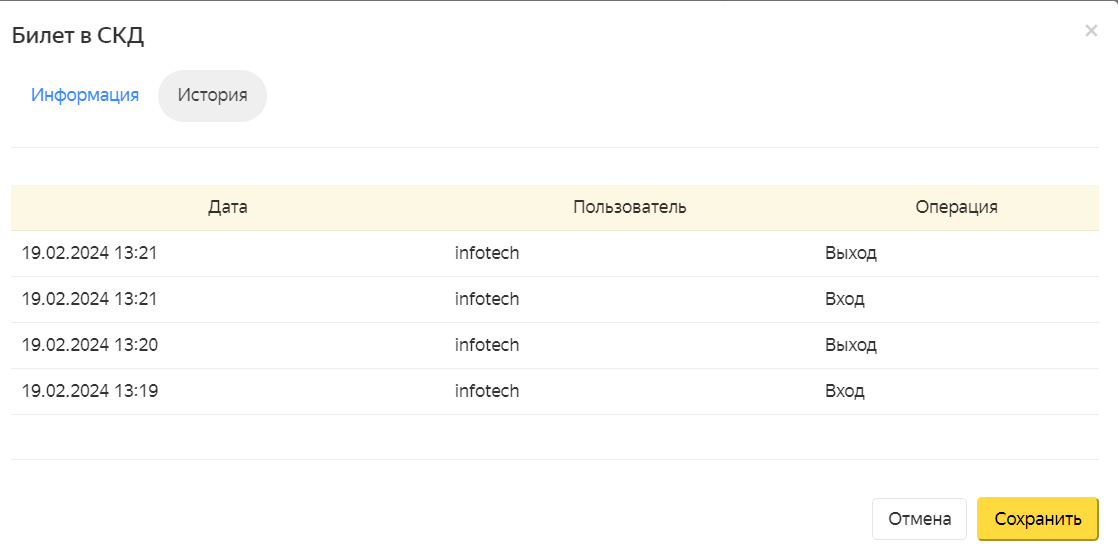1118x553 pixels.
Task: Select the 19.02.2024 13:19 date cell
Action: [x=90, y=391]
